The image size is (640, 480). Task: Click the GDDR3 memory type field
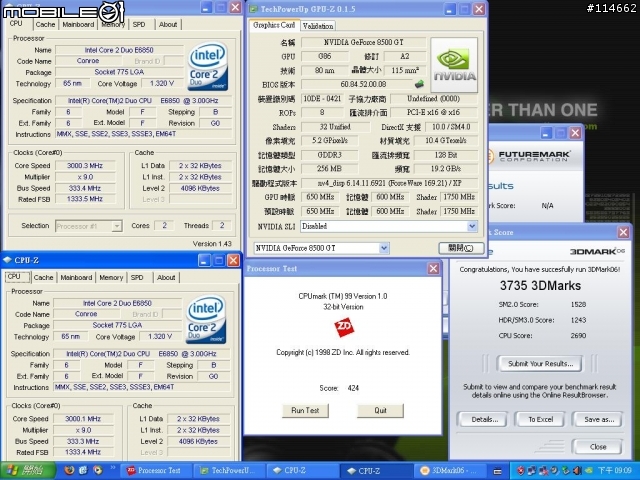coord(329,156)
